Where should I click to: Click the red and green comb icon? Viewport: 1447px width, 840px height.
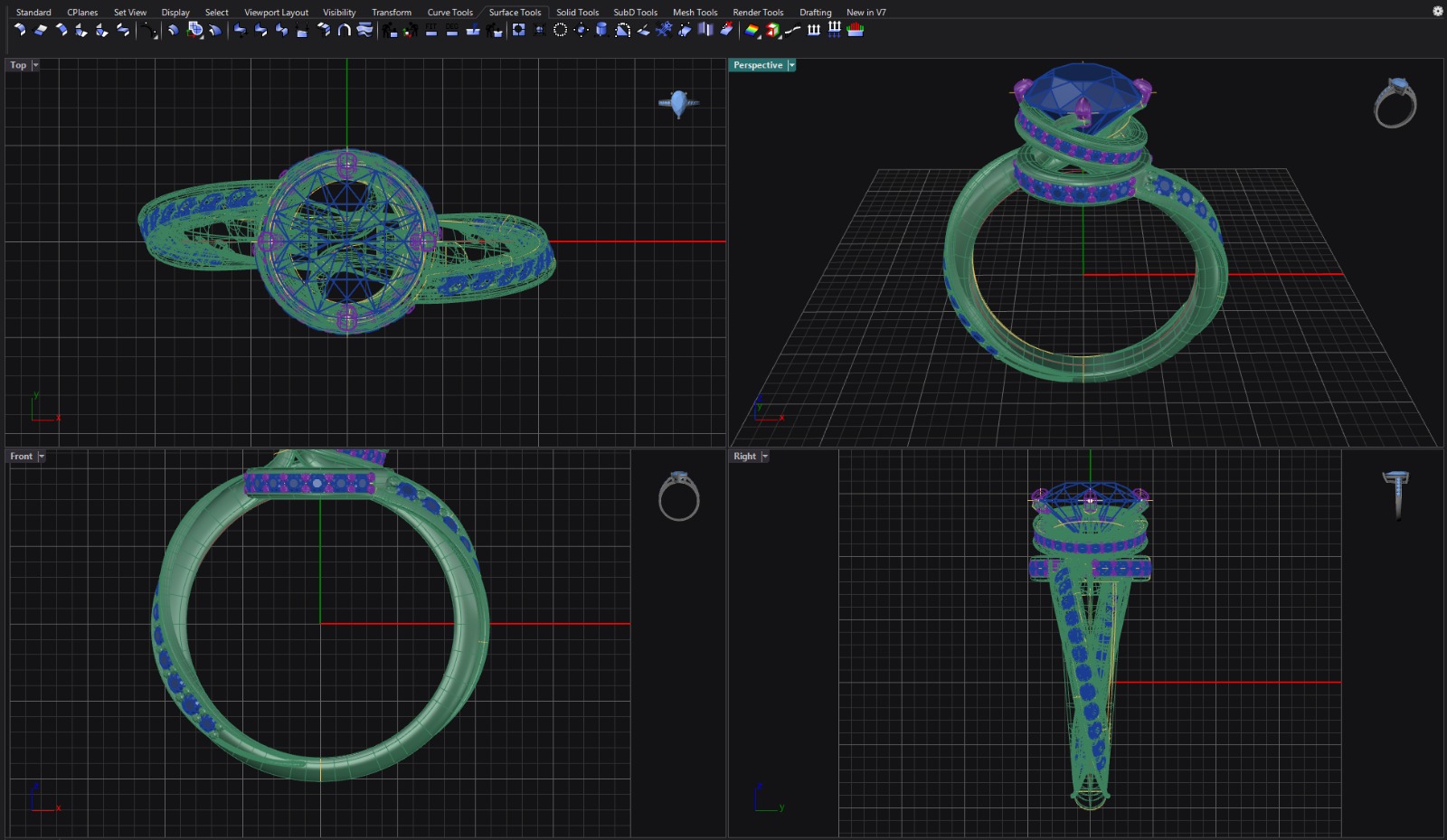coord(856,30)
